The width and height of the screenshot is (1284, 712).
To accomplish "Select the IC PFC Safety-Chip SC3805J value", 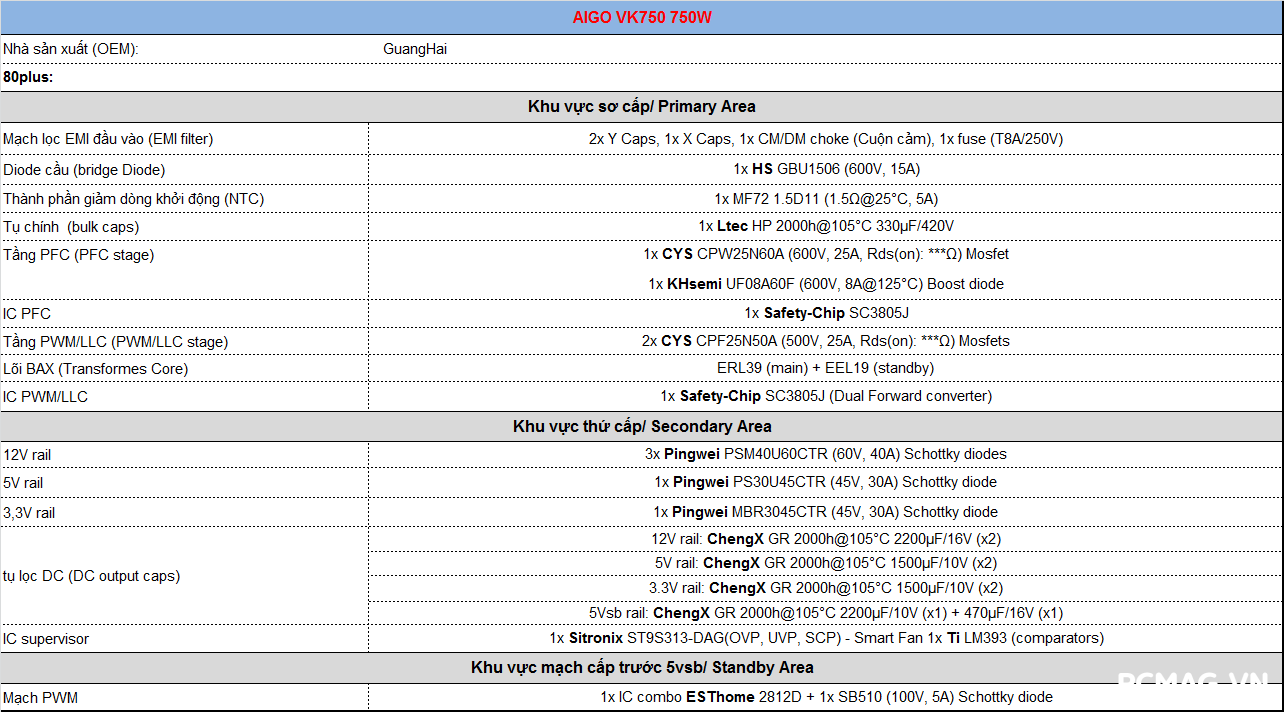I will pyautogui.click(x=826, y=313).
